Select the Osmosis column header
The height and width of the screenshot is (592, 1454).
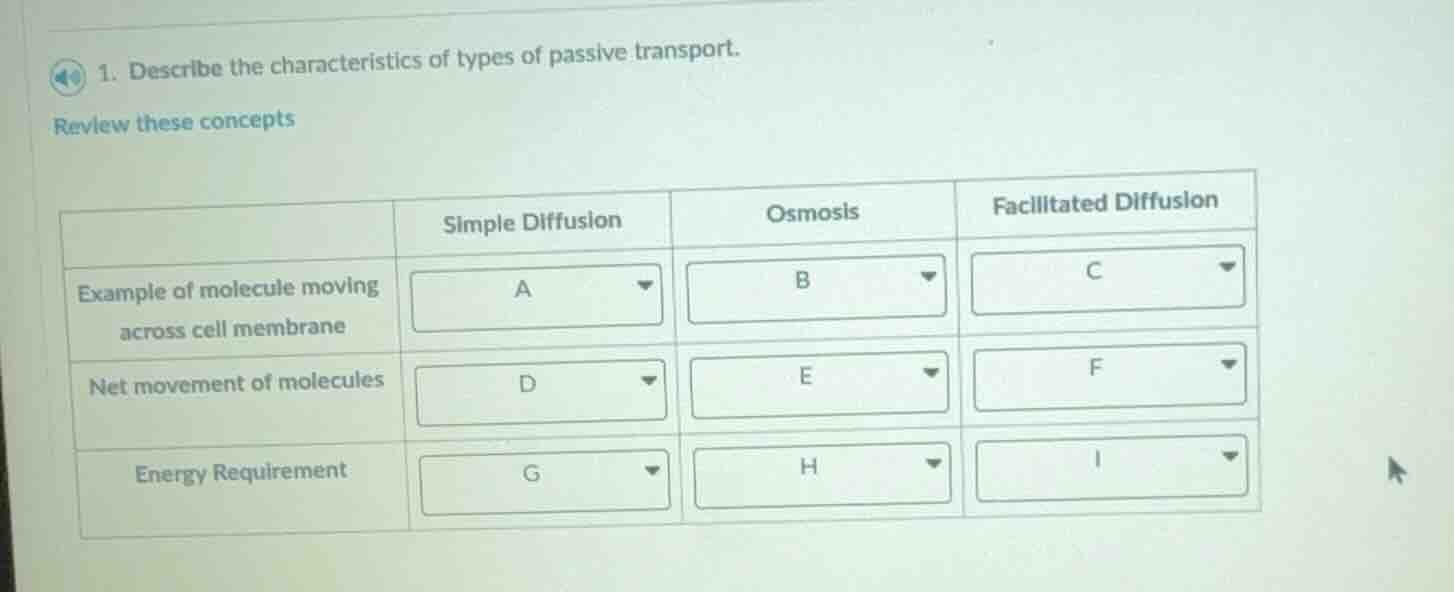(x=812, y=211)
